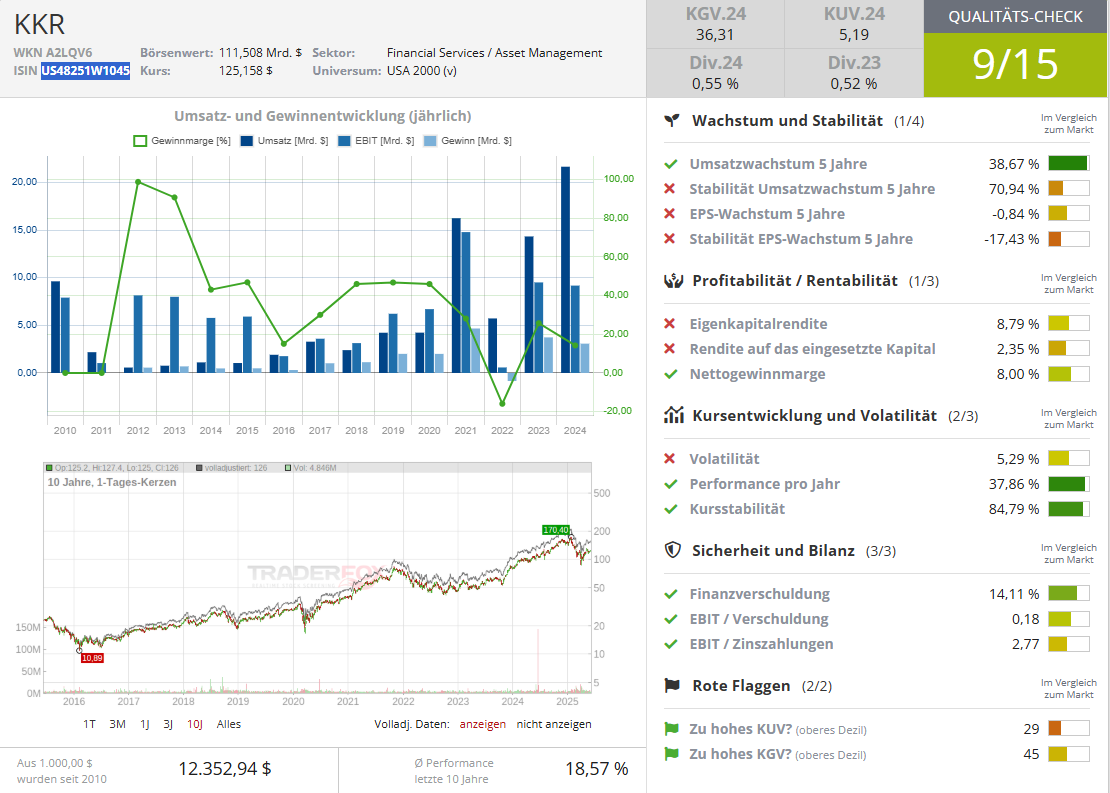Click the 2024 Umsatz bar in the chart
The image size is (1110, 793).
click(x=565, y=270)
